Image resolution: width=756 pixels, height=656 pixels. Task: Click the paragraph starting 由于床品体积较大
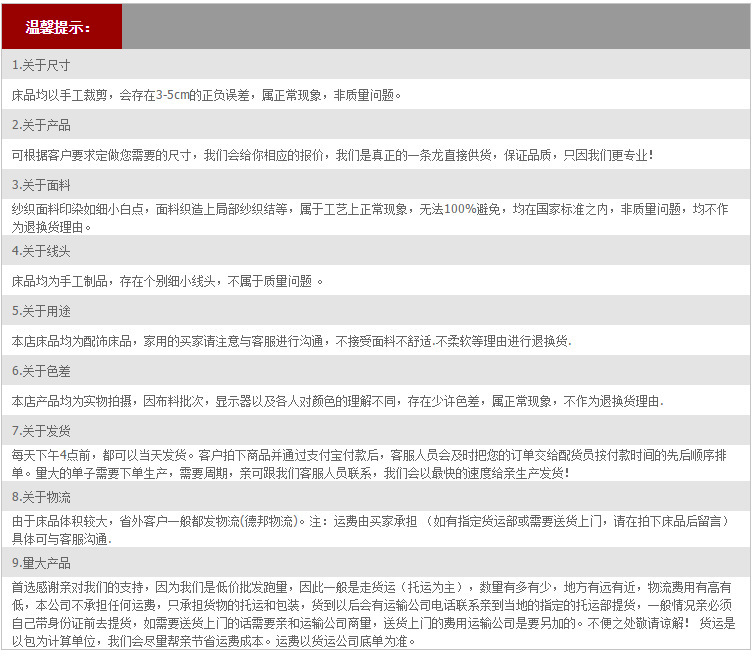pyautogui.click(x=370, y=530)
